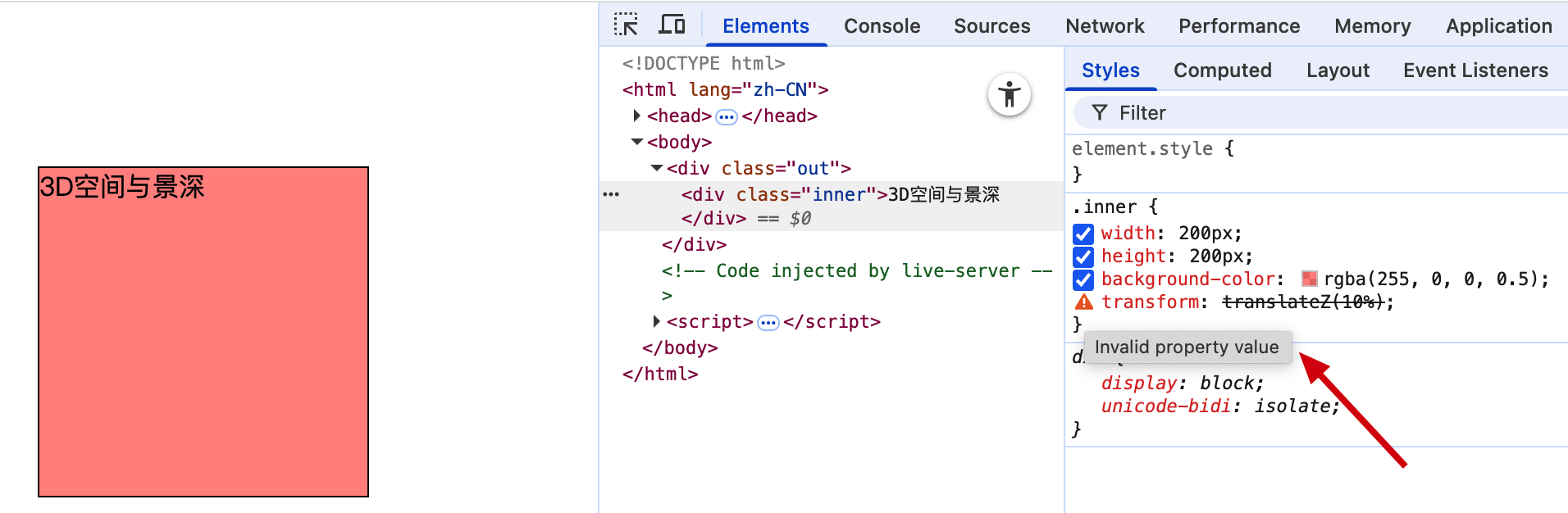Open the three-dot menu beside inner div
1568x513 pixels.
pos(611,194)
